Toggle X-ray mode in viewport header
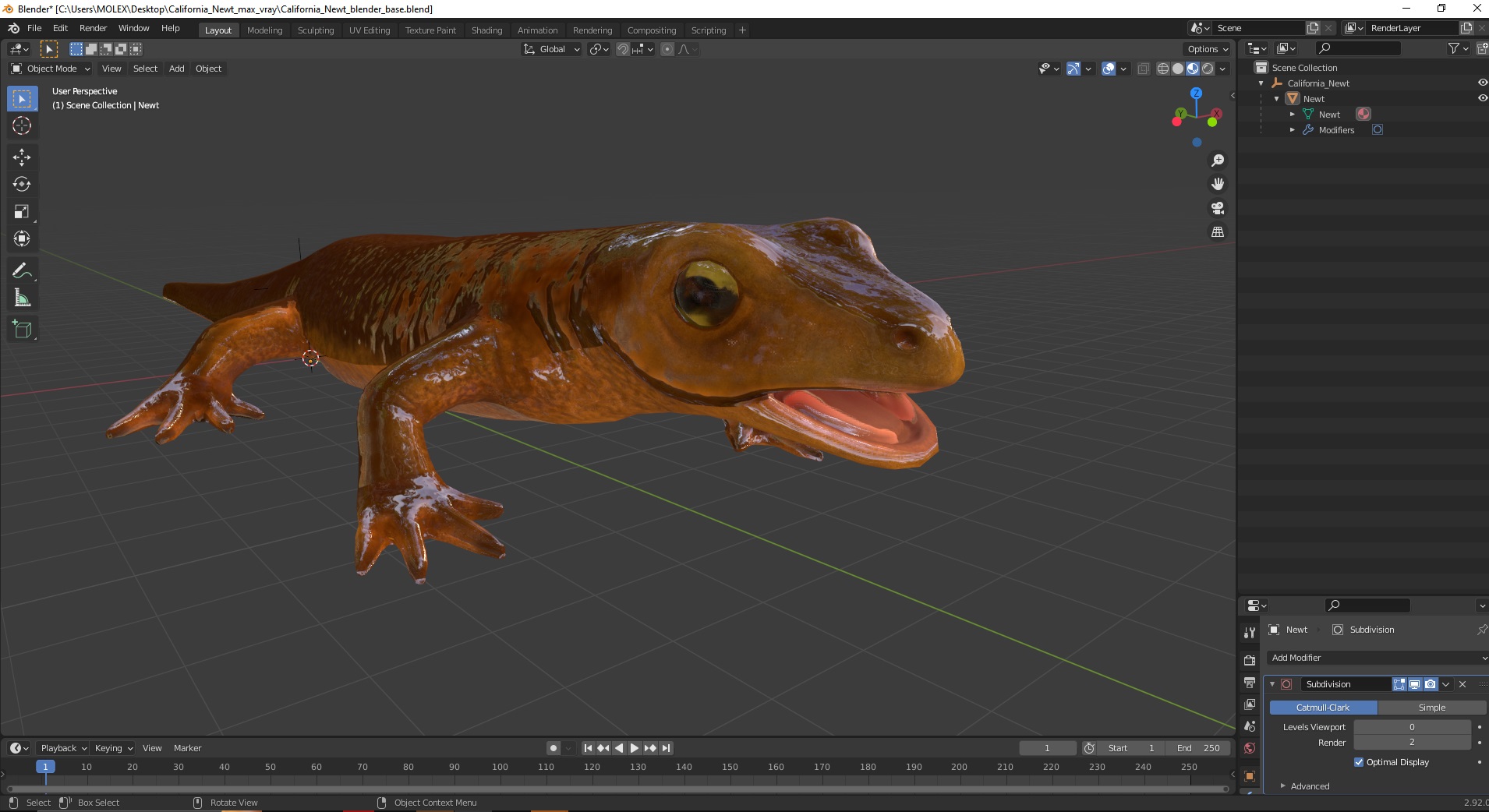The image size is (1489, 812). click(1143, 69)
